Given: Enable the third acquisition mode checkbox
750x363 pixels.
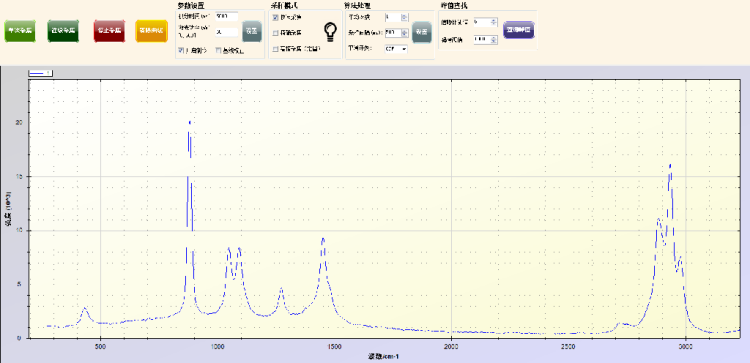Looking at the screenshot, I should tap(276, 49).
